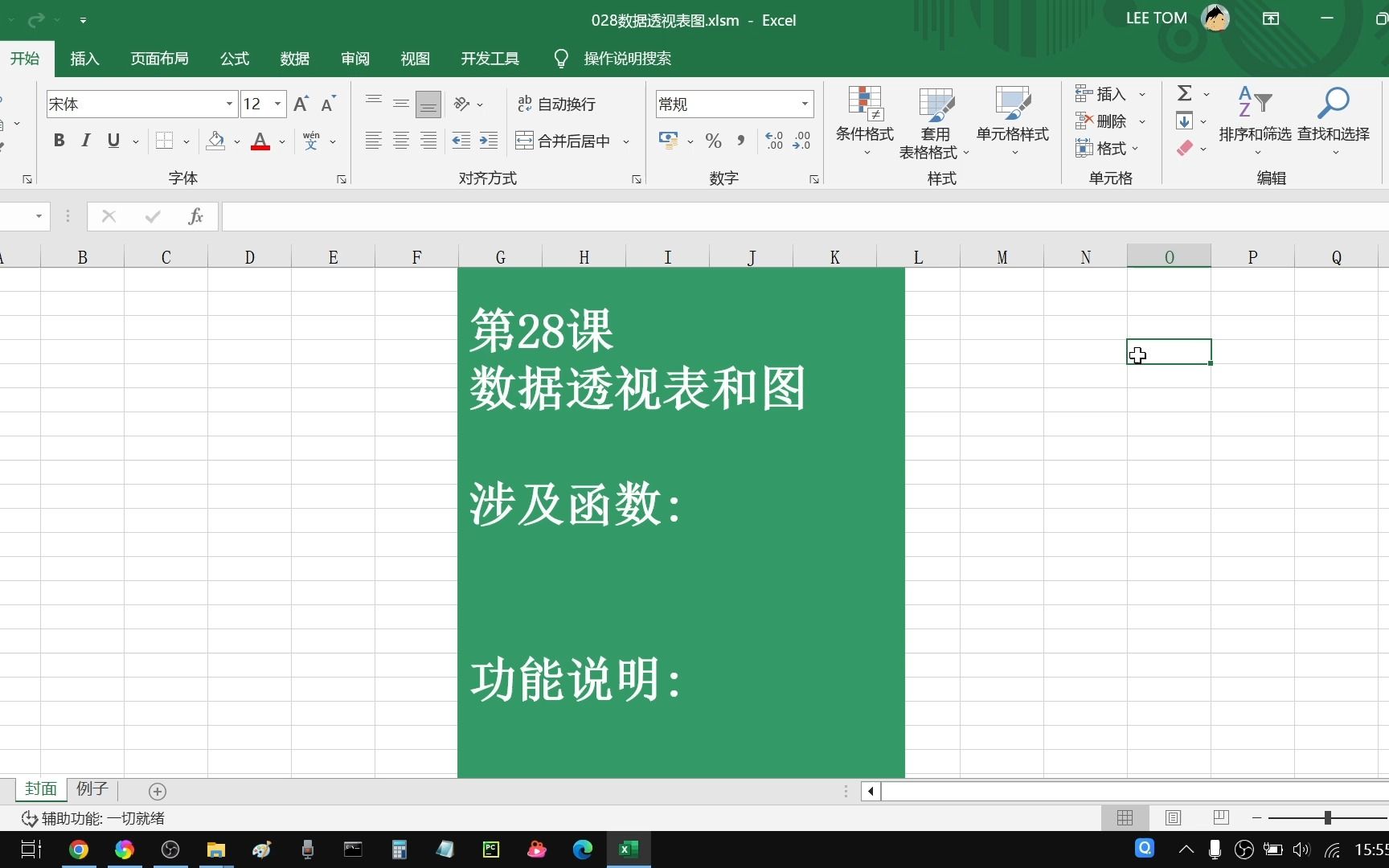Toggle bold formatting
The image size is (1389, 868).
[59, 140]
